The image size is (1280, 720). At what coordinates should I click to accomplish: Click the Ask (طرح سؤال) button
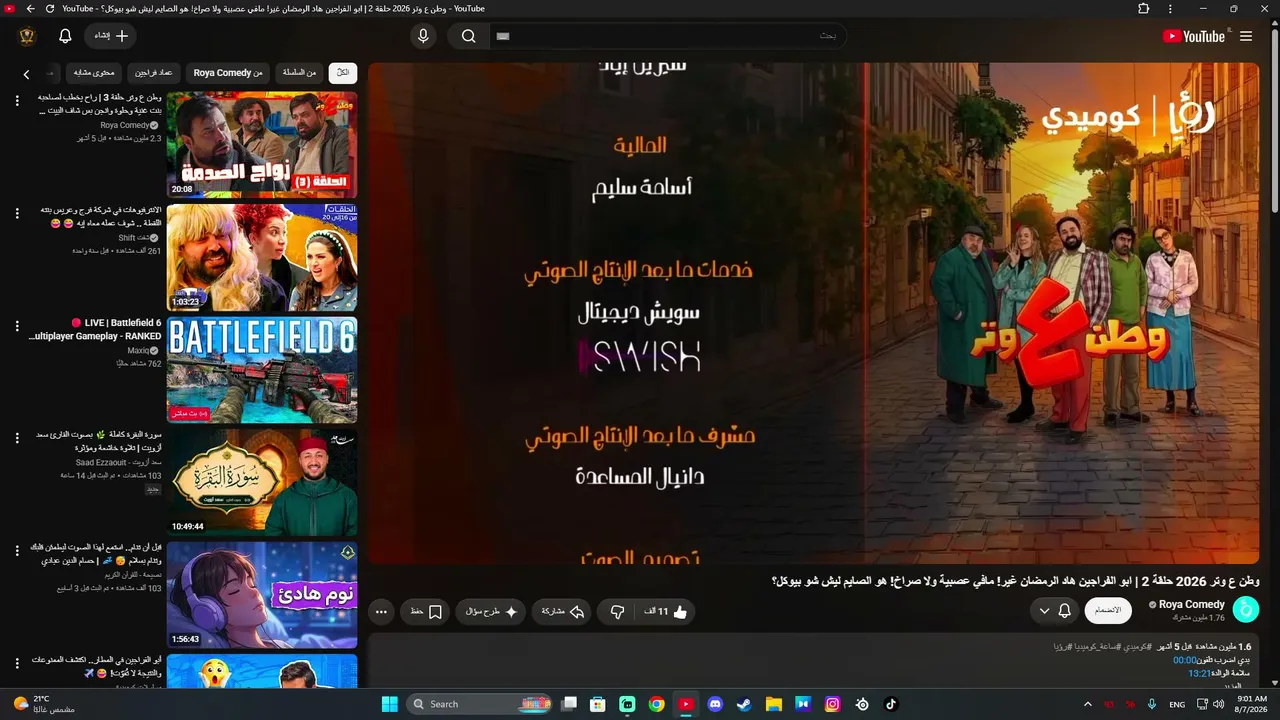point(491,611)
